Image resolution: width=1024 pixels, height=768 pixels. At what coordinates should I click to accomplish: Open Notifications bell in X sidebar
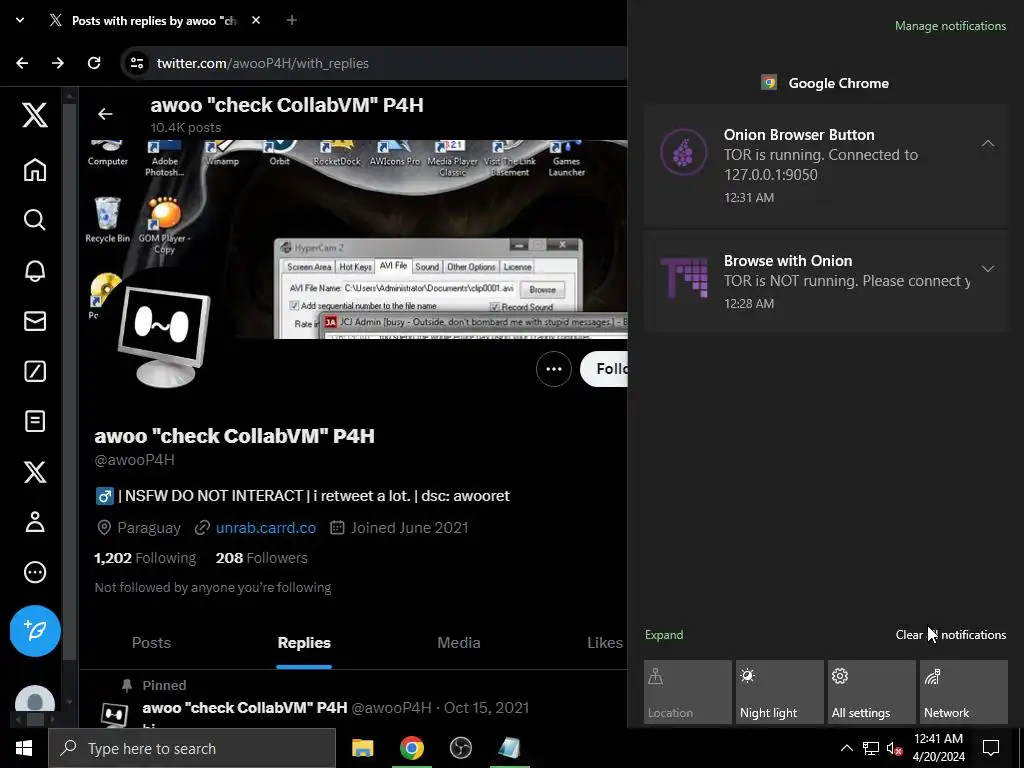[35, 270]
